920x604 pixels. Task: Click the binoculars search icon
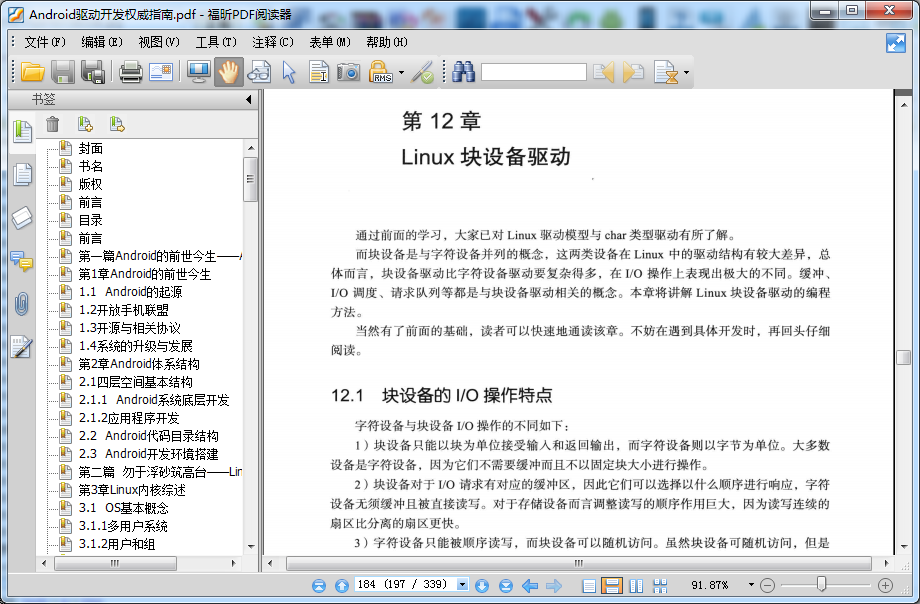[464, 72]
